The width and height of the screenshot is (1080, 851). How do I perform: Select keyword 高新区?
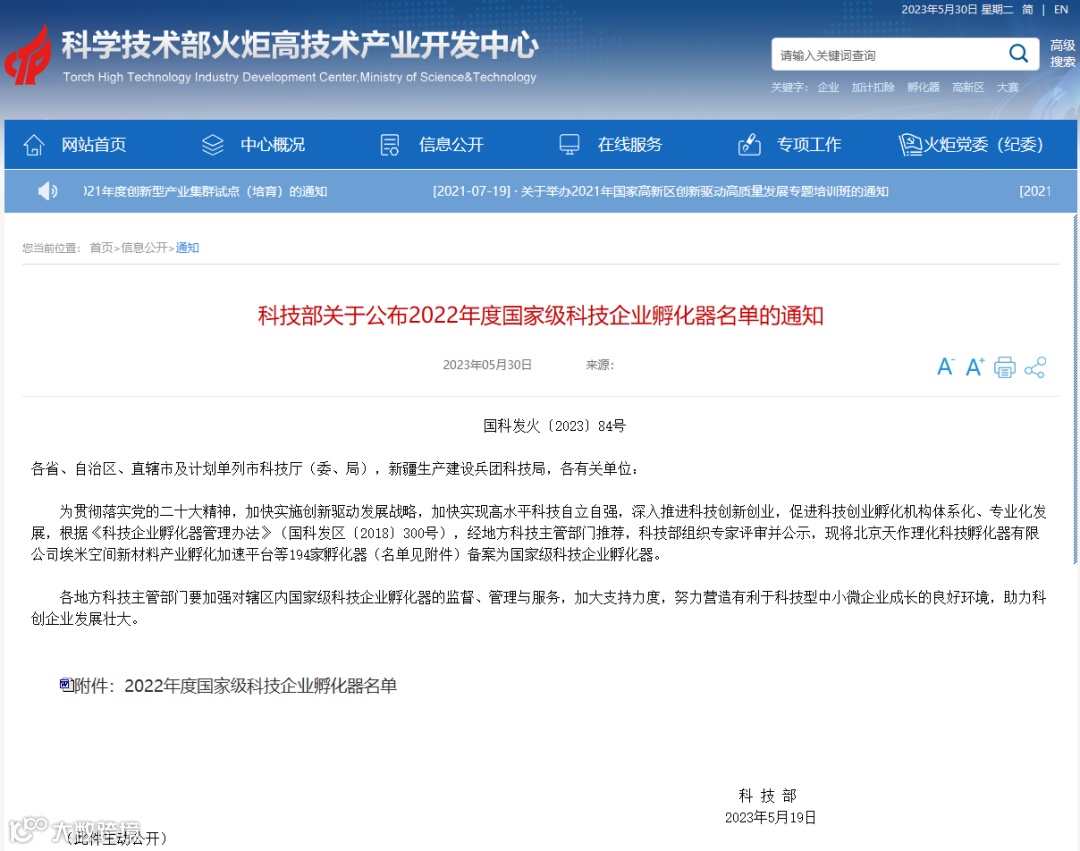(968, 87)
